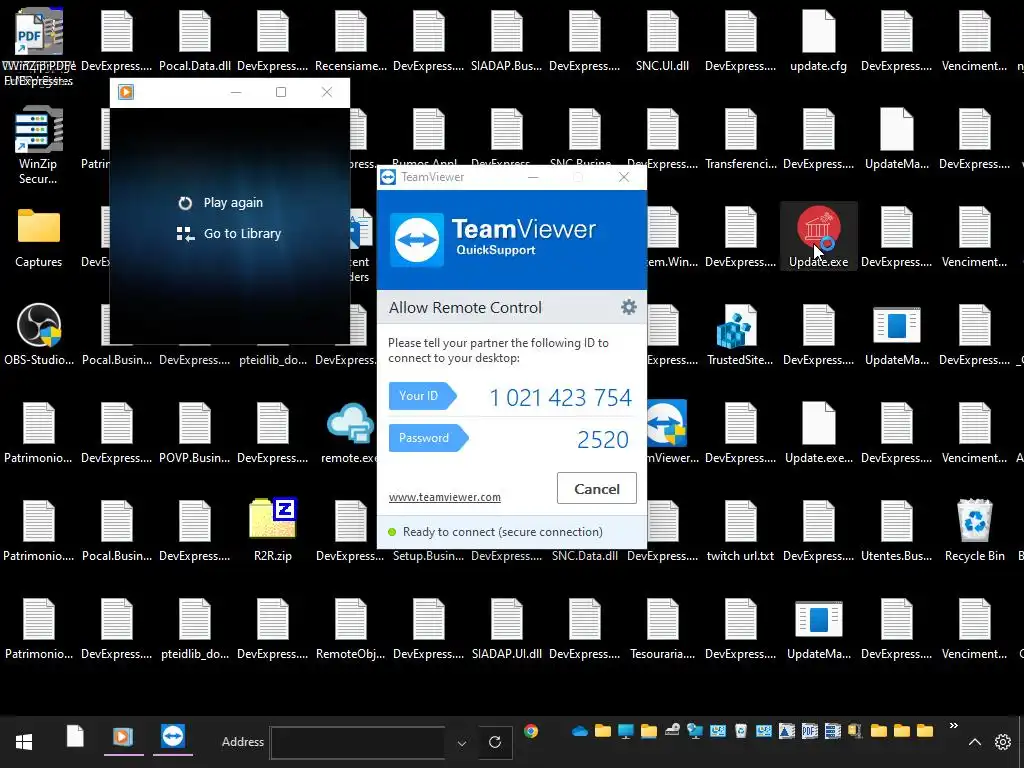
Task: Open This PC from taskbar toolbar
Action: (626, 731)
